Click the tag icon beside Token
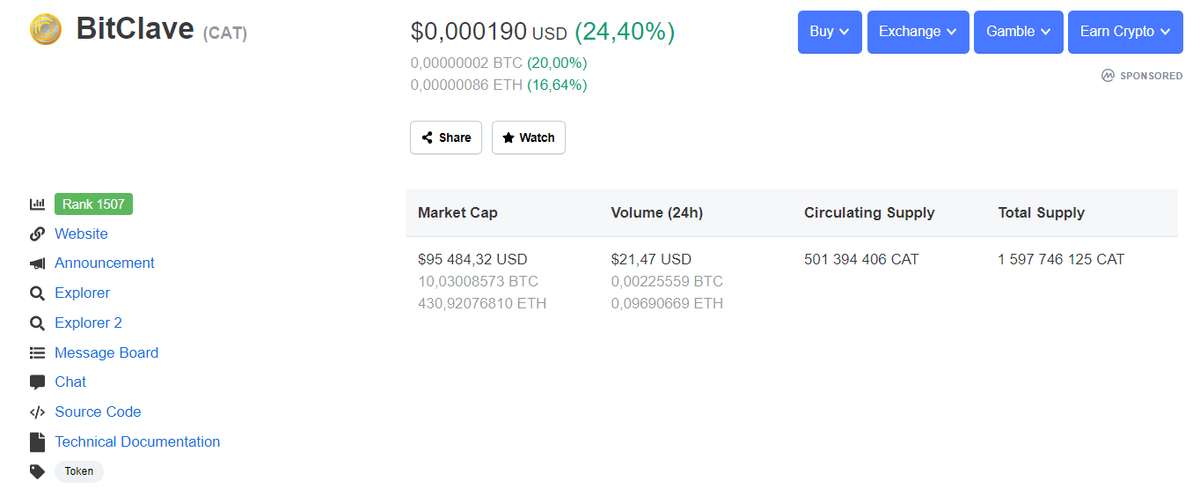 pos(37,471)
